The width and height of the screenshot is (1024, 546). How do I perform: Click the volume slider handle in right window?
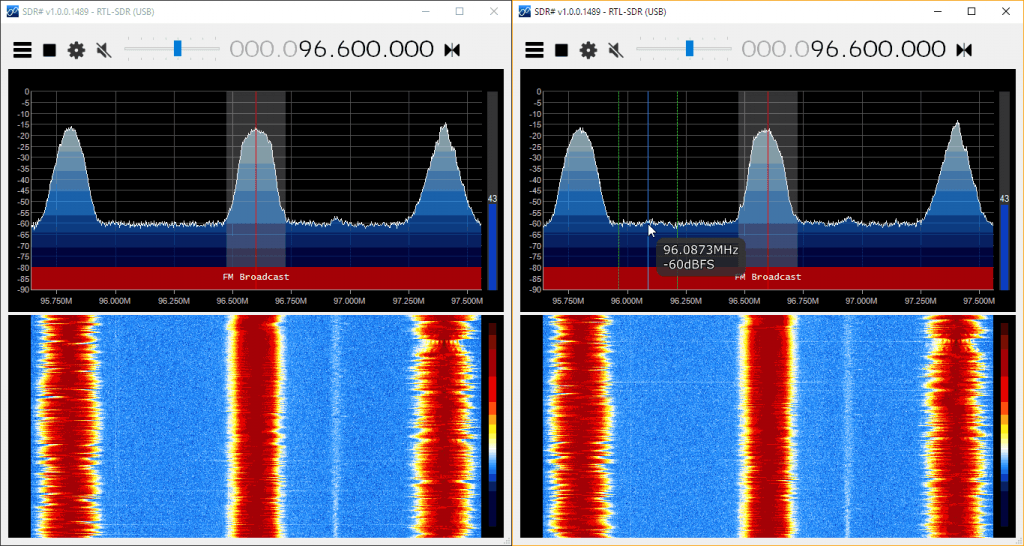(x=689, y=48)
